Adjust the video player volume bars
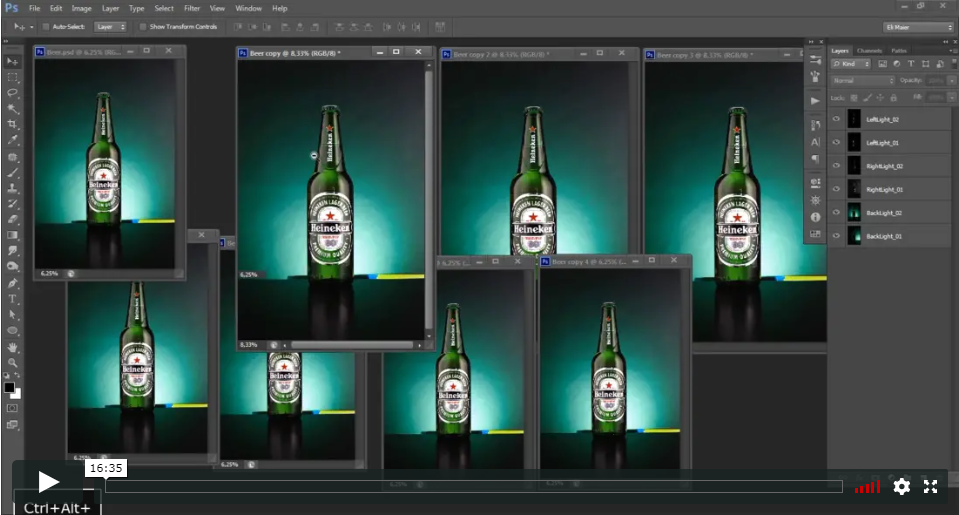 pyautogui.click(x=867, y=487)
